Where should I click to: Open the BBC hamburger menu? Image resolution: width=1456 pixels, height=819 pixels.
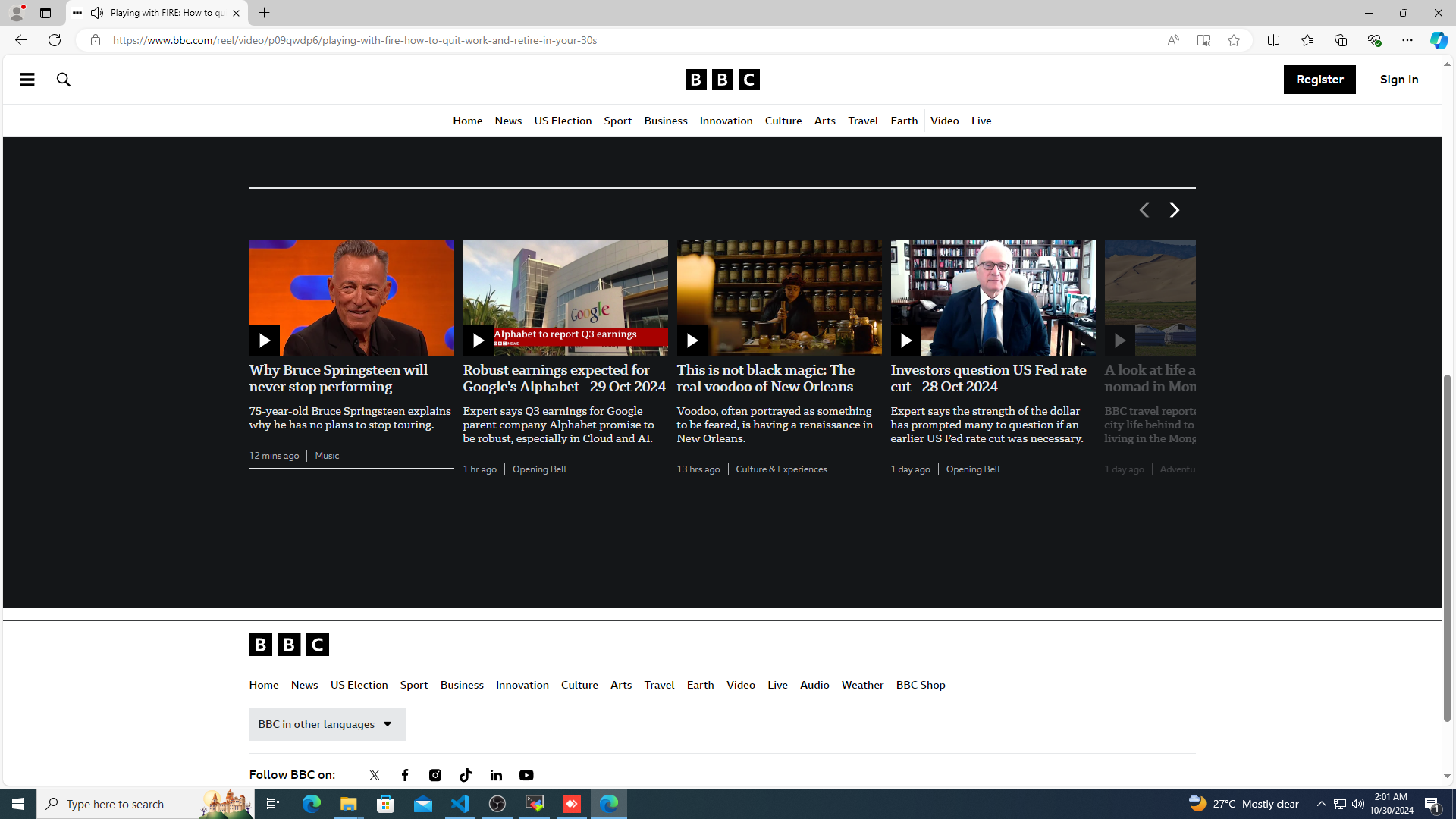[x=27, y=80]
